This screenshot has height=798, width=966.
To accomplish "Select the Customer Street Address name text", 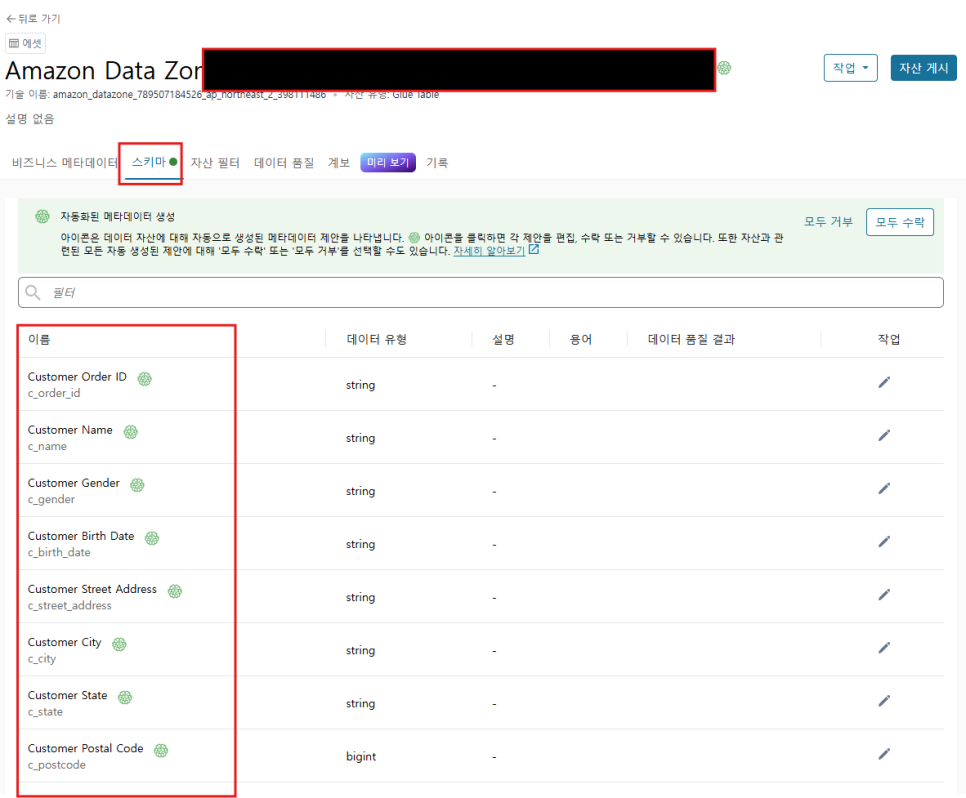I will [92, 589].
